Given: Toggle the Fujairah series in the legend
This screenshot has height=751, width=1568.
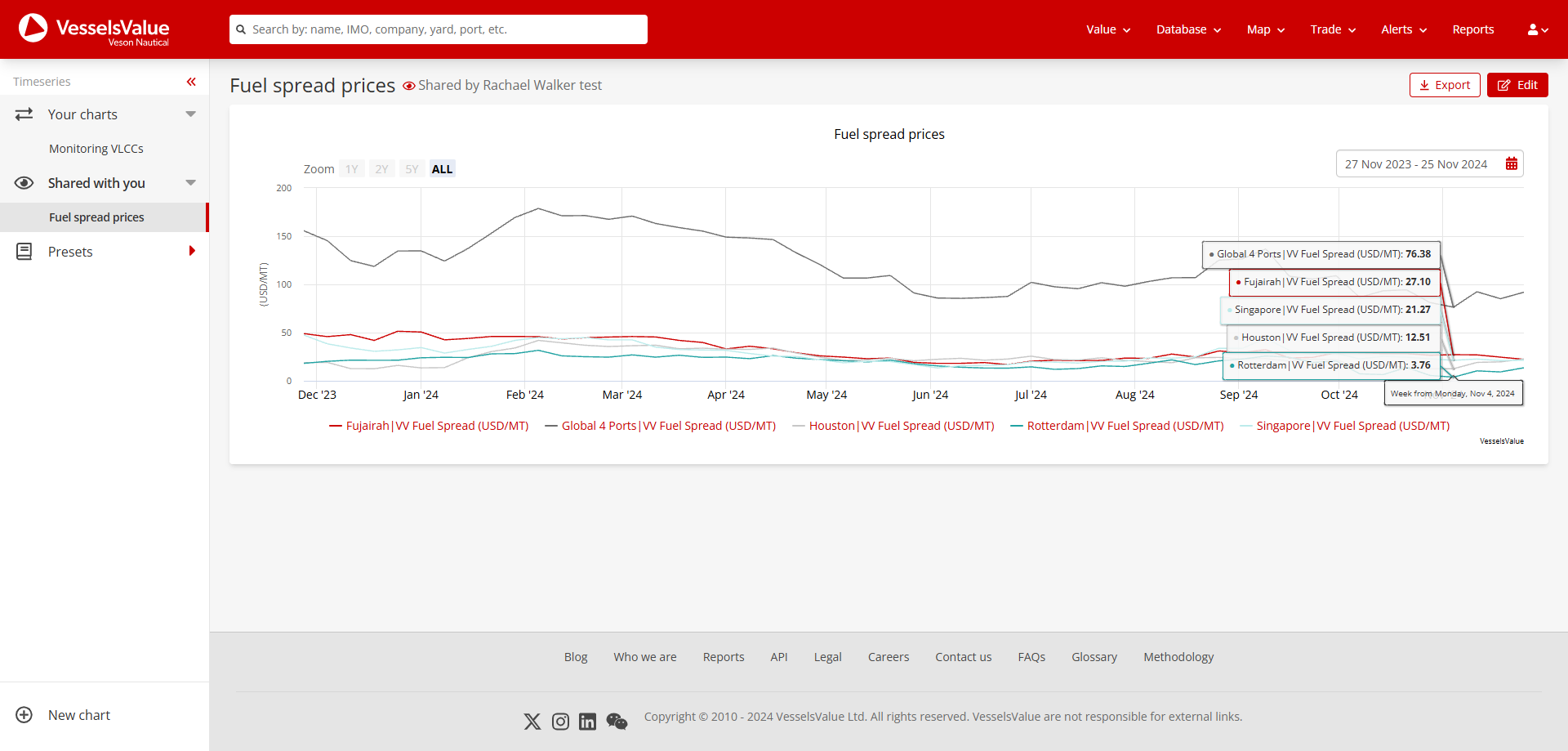Looking at the screenshot, I should (x=429, y=425).
